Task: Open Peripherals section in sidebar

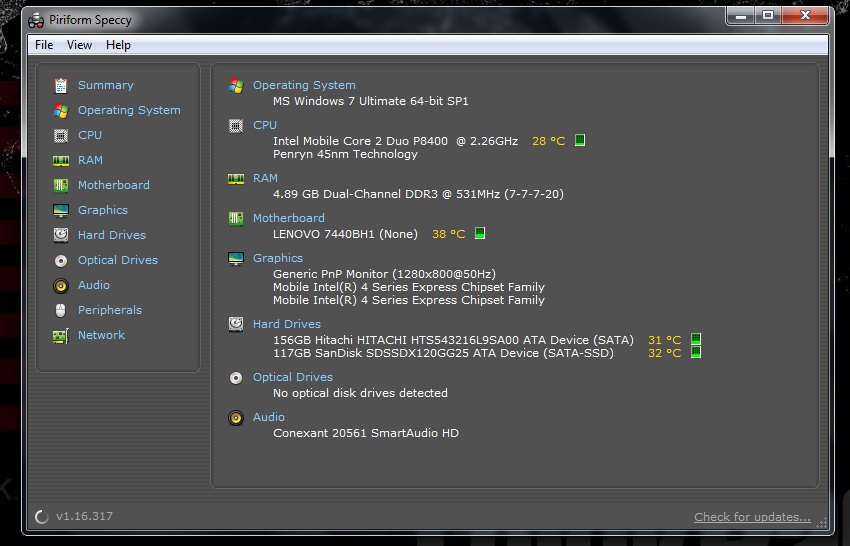Action: tap(110, 310)
